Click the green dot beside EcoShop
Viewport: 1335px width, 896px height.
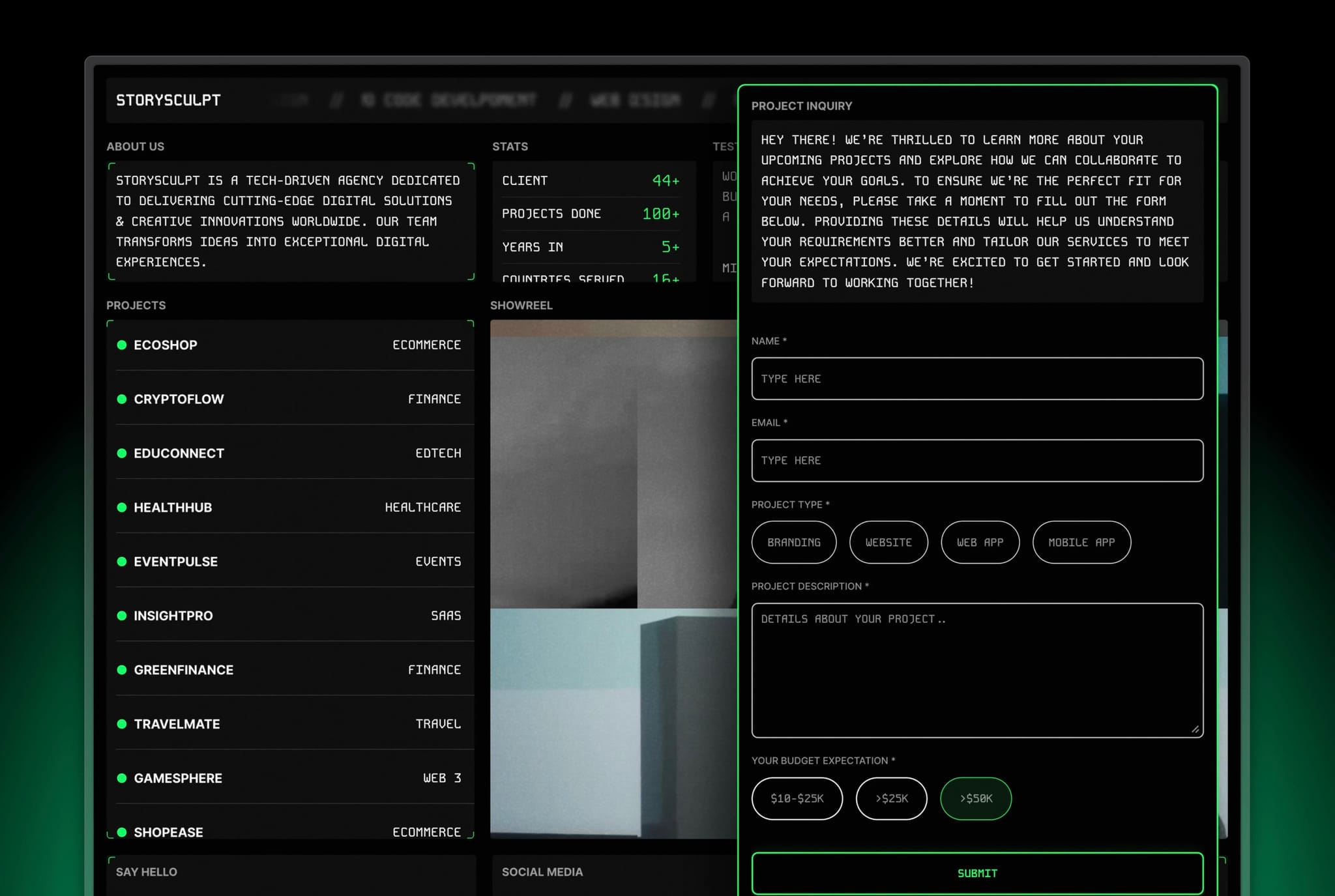click(122, 345)
